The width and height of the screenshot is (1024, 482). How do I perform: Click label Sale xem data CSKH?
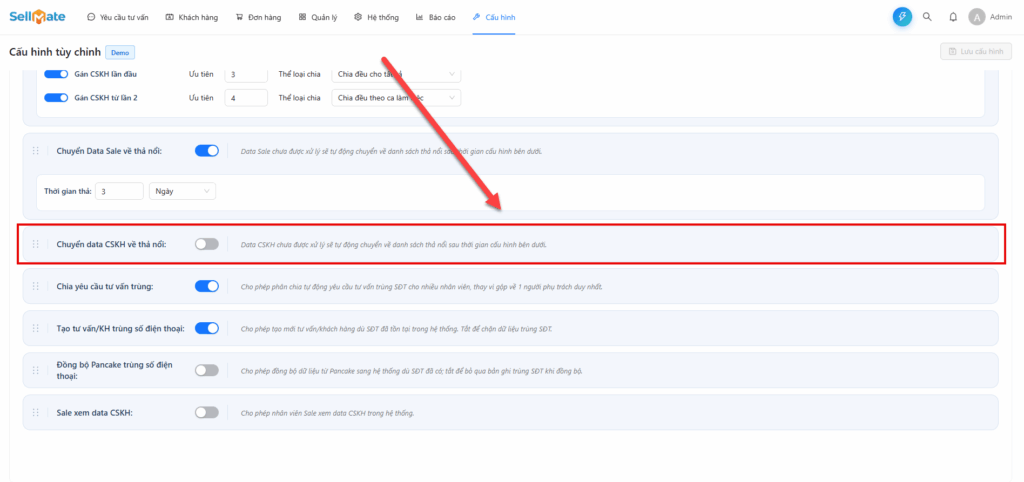point(95,413)
